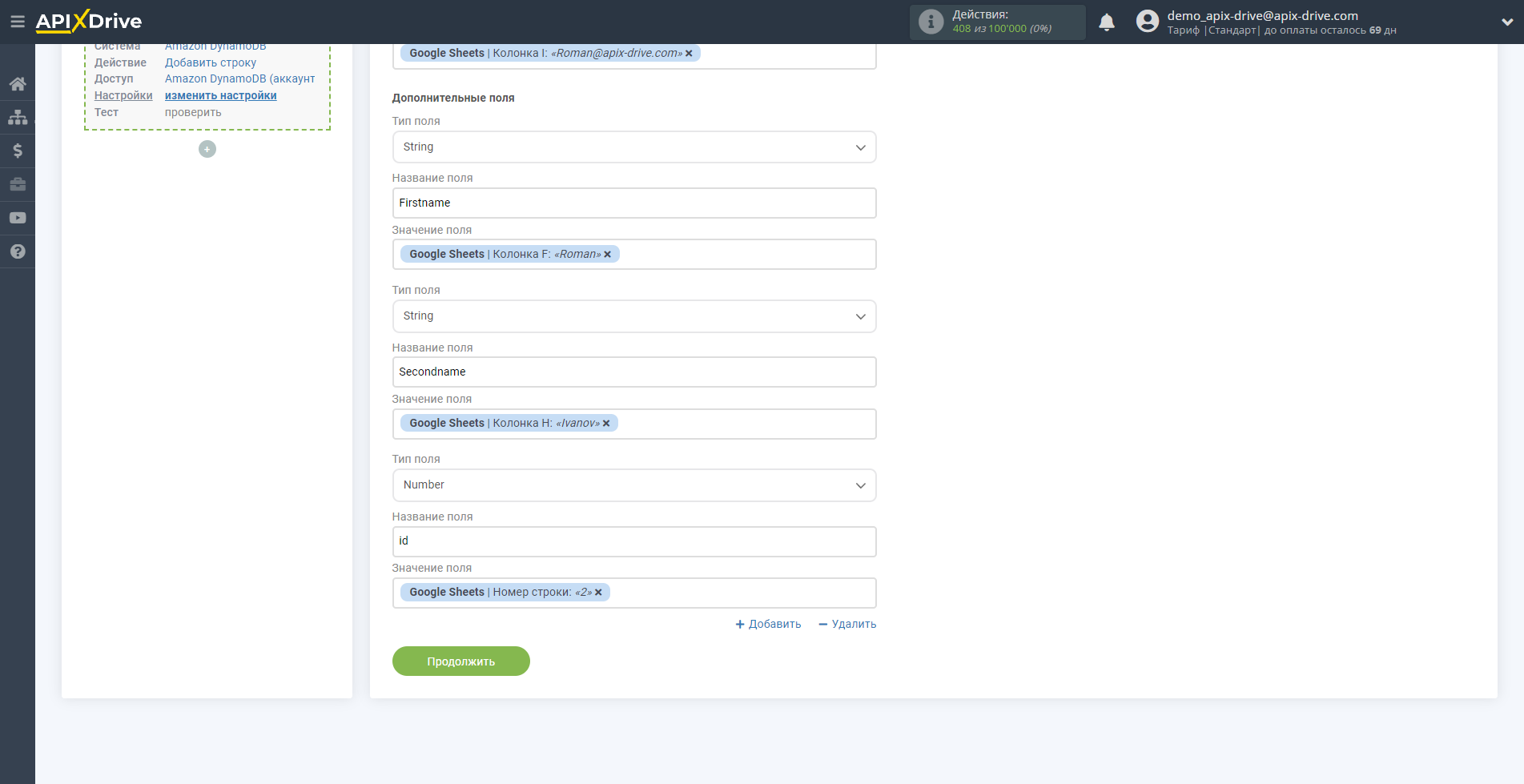1524x784 pixels.
Task: Open the connections sitemap sidebar icon
Action: tap(18, 117)
